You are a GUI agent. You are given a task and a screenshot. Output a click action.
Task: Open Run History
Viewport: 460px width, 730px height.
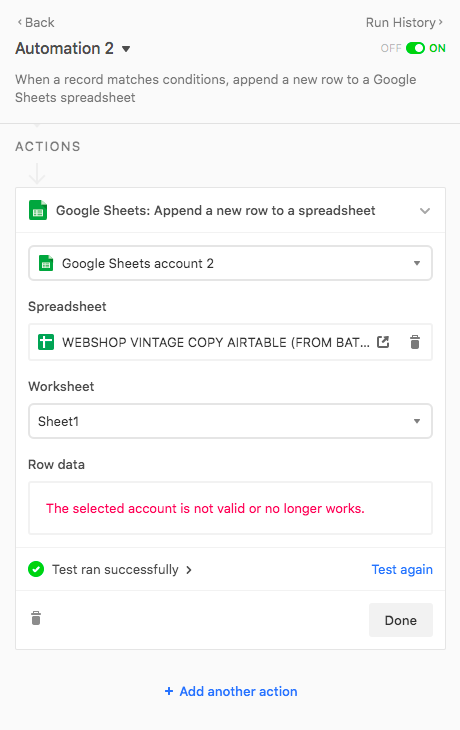[404, 22]
